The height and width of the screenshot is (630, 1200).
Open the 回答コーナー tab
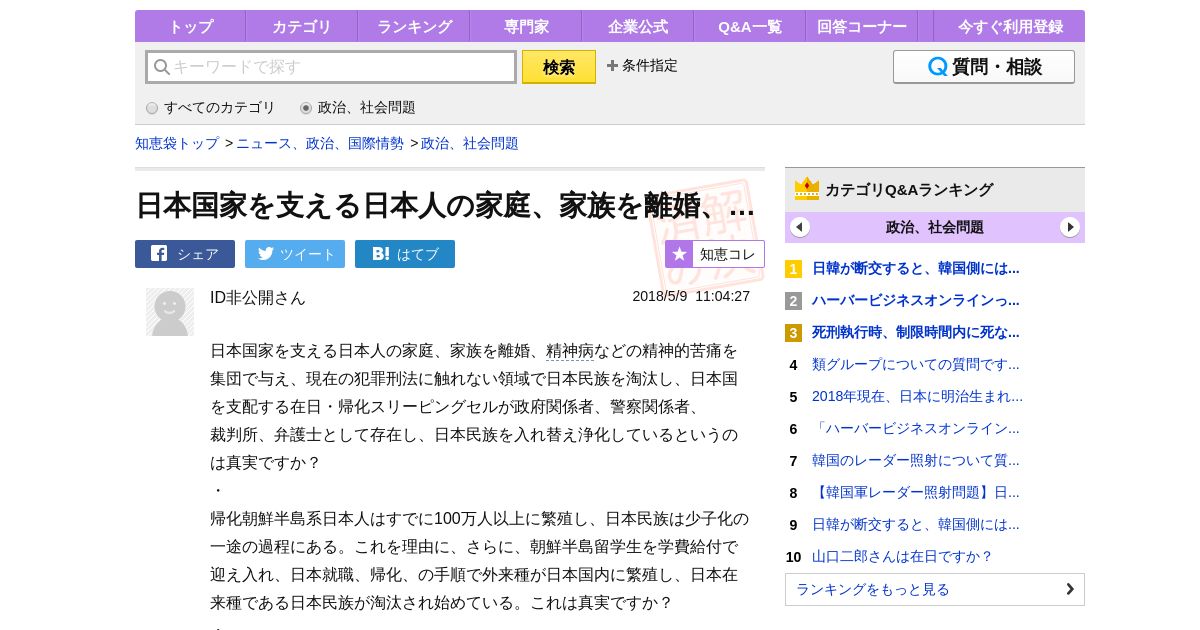861,26
